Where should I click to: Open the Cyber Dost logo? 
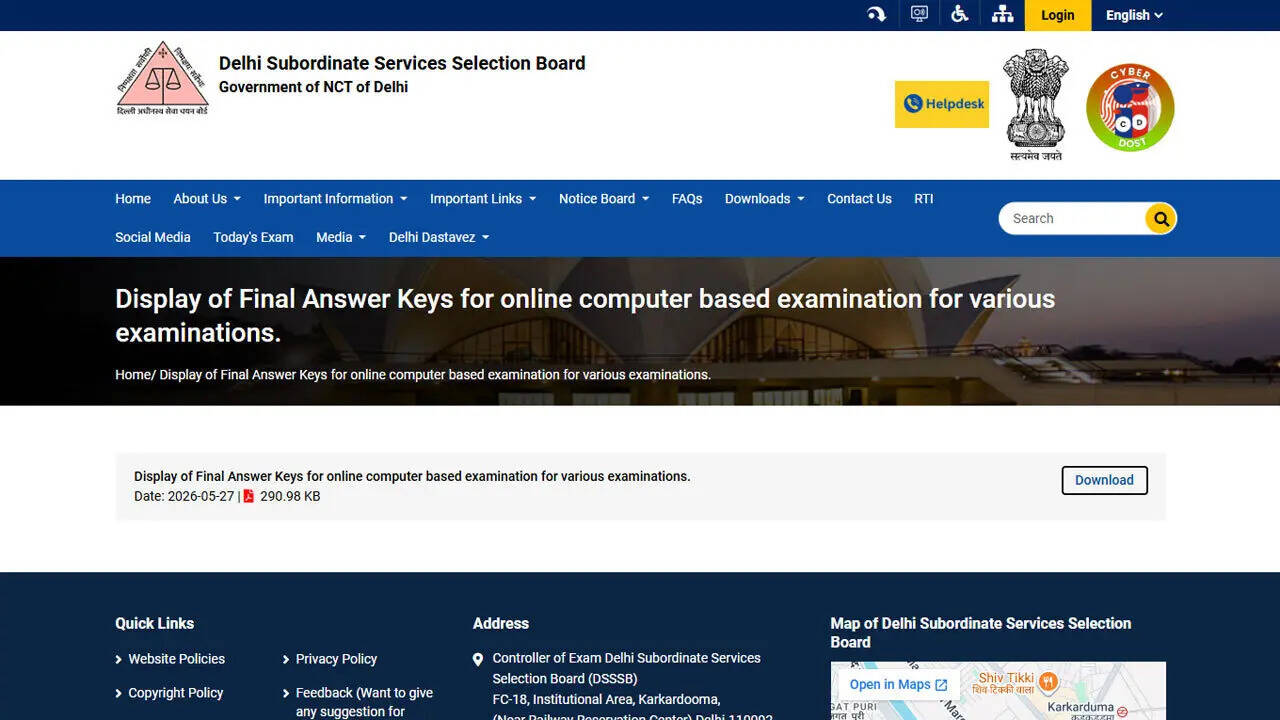(x=1130, y=107)
